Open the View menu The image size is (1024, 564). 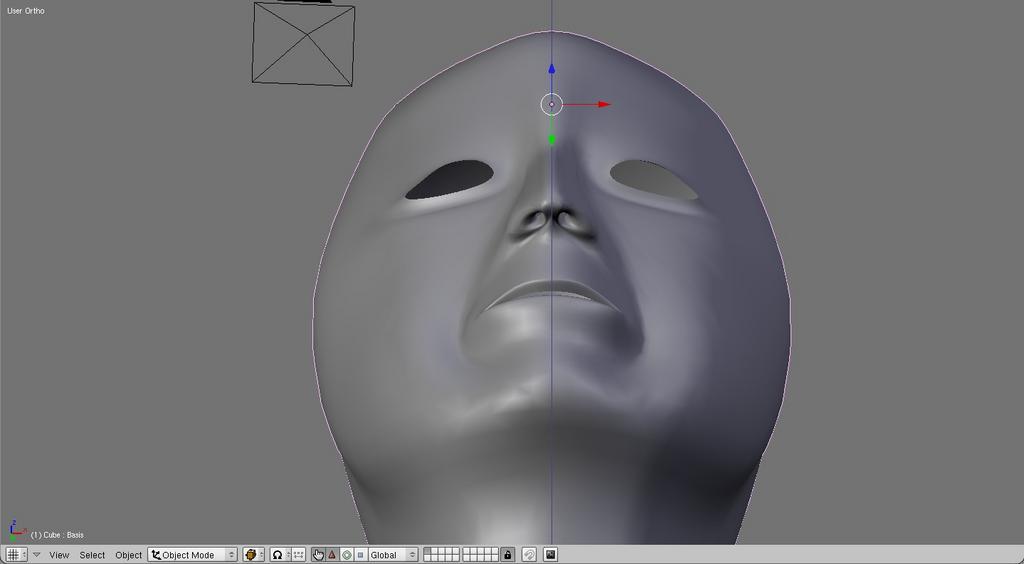59,555
